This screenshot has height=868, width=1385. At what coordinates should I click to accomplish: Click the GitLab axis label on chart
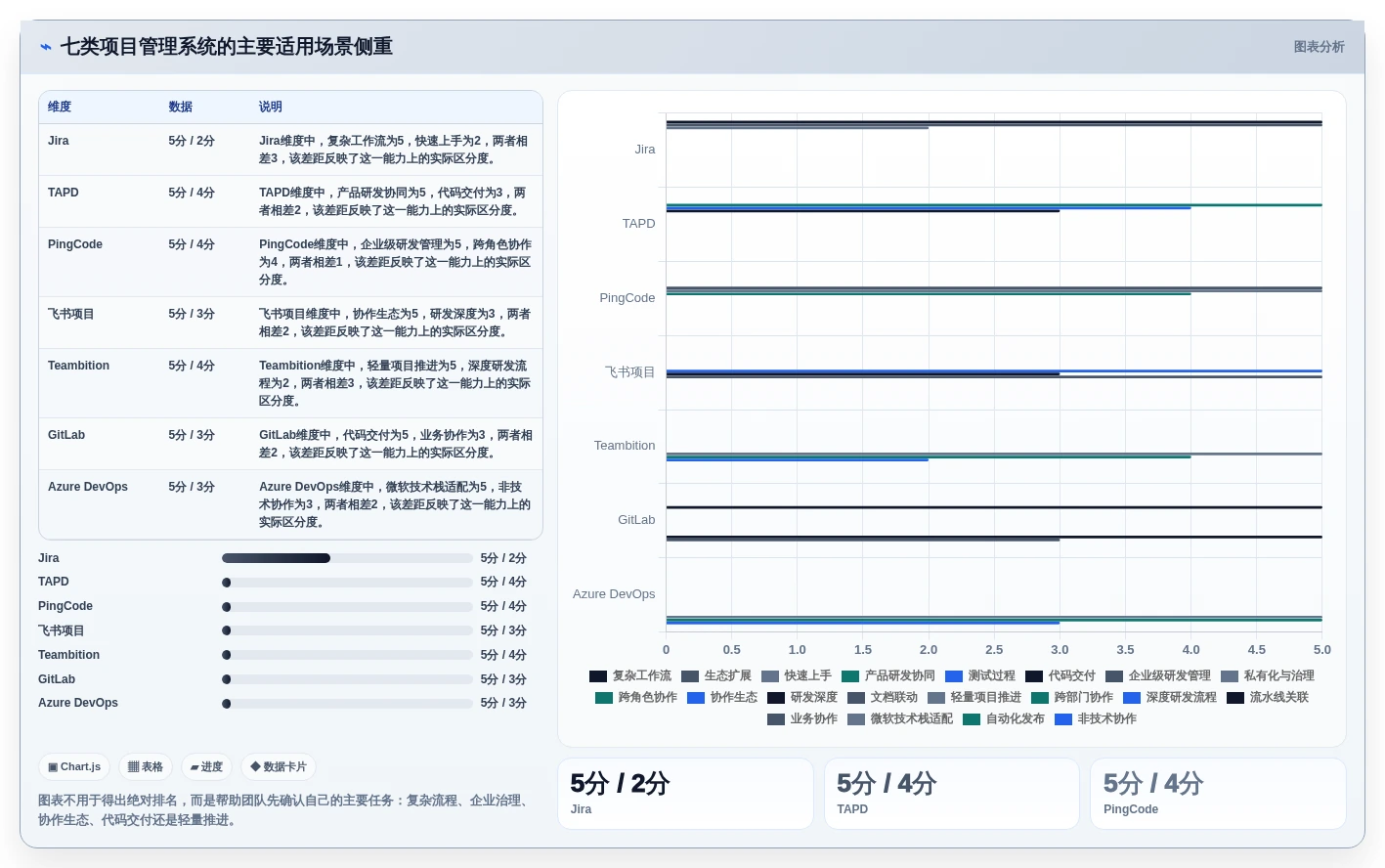point(636,520)
